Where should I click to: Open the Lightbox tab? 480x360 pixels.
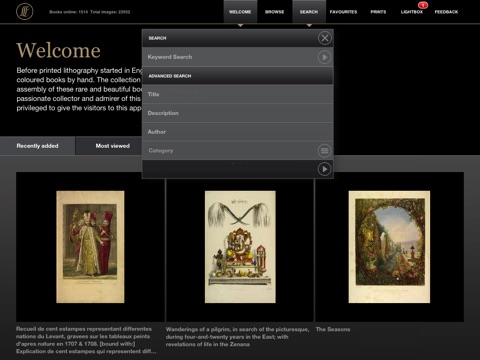coord(412,12)
